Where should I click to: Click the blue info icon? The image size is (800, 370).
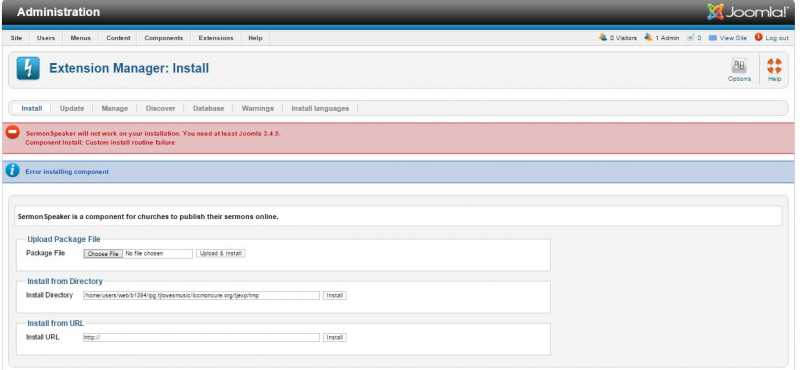point(13,170)
